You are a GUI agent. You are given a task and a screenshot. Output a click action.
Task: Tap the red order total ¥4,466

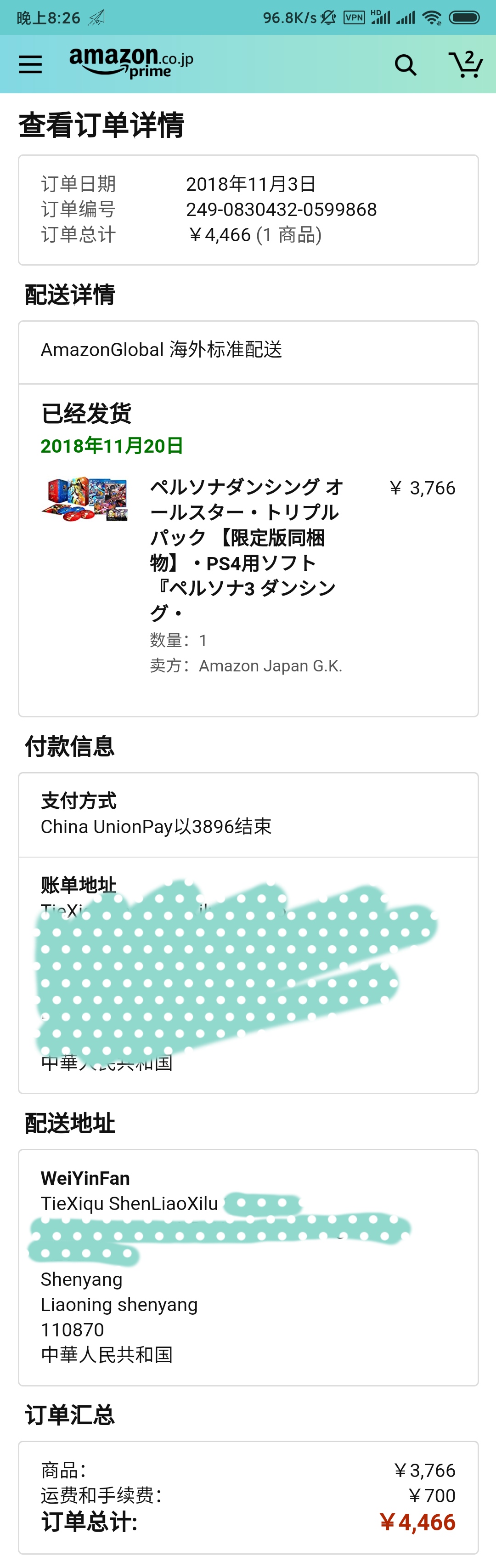click(x=417, y=1523)
